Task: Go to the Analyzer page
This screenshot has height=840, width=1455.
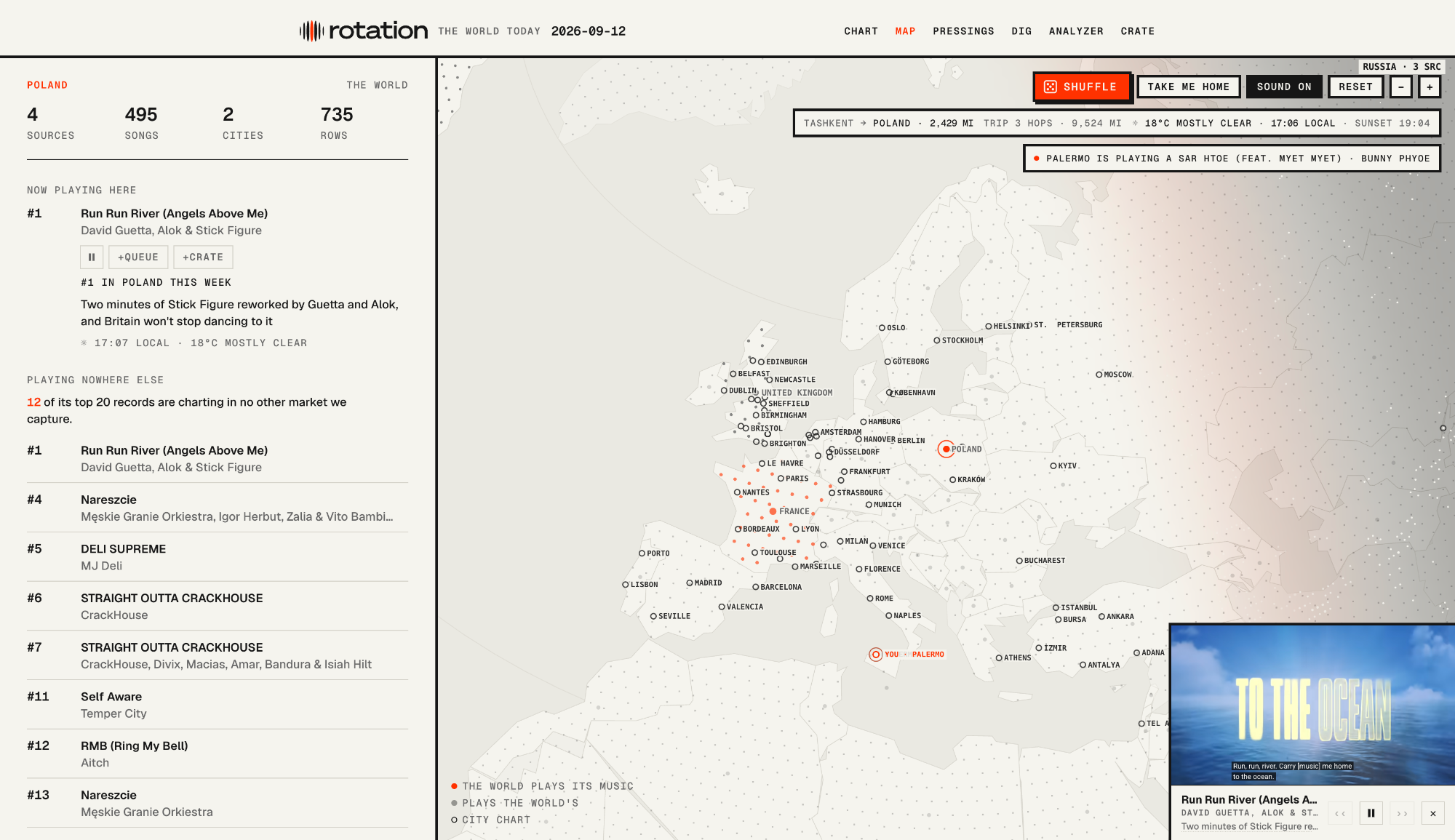Action: point(1076,31)
